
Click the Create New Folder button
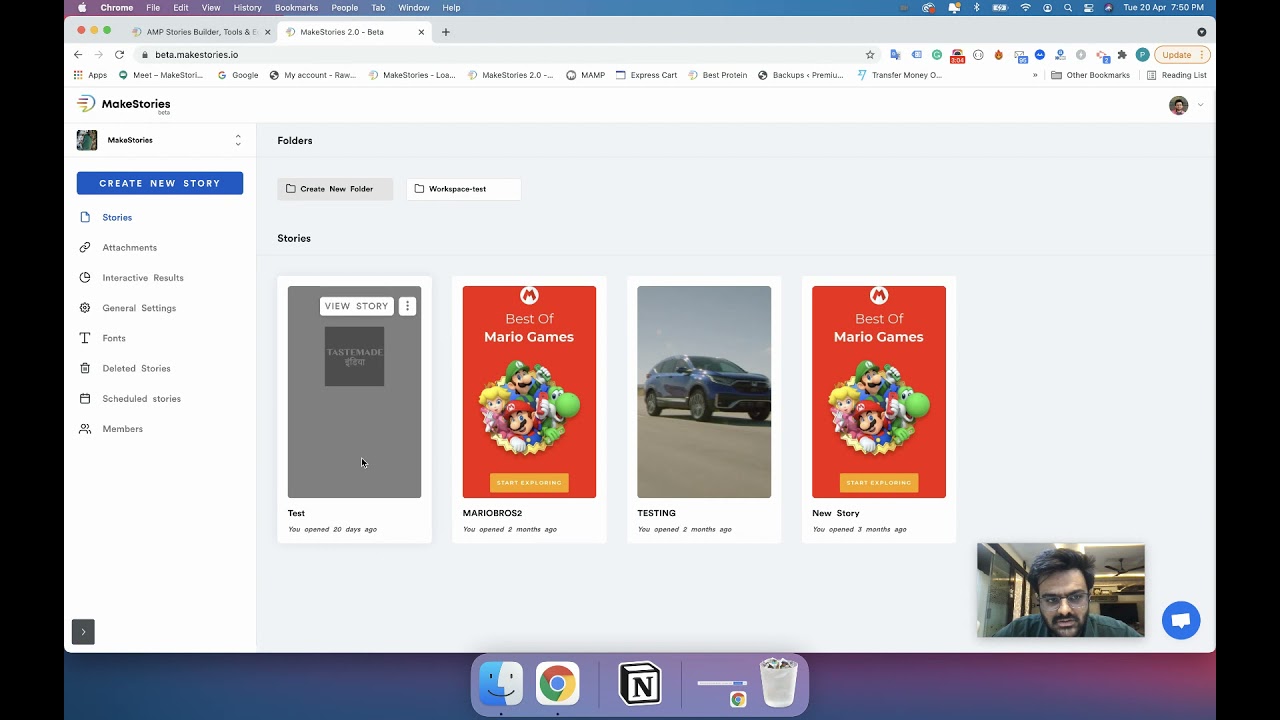(335, 189)
